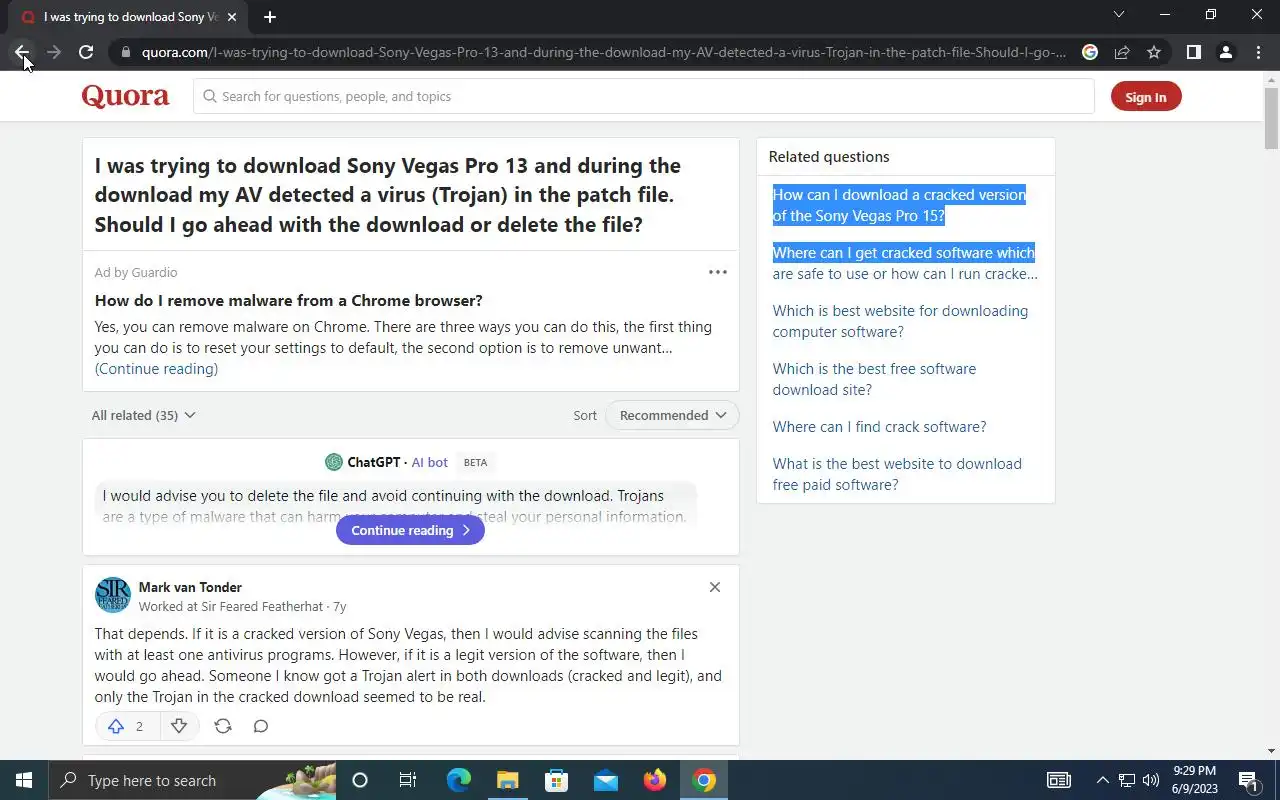
Task: Expand the All related (35) filter
Action: pos(143,415)
